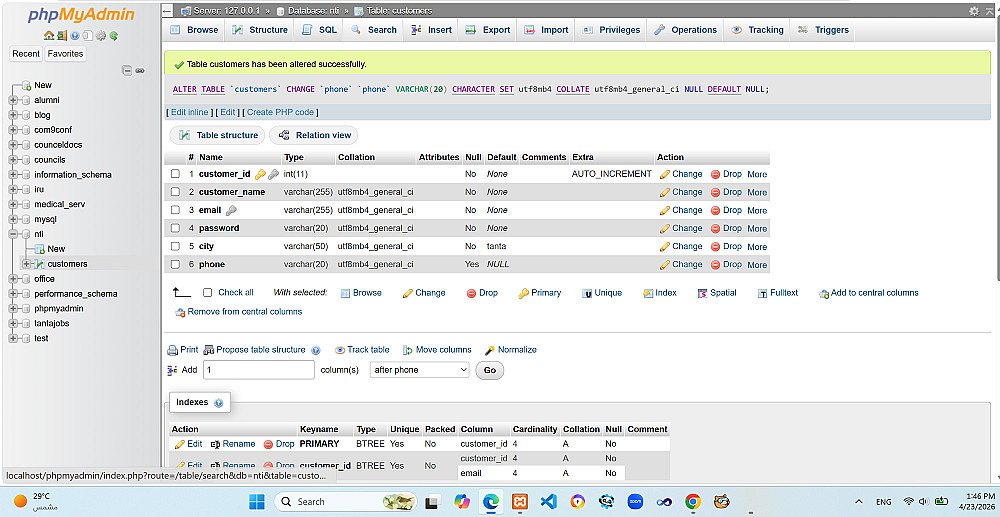Click Drop icon for the password column

click(716, 228)
